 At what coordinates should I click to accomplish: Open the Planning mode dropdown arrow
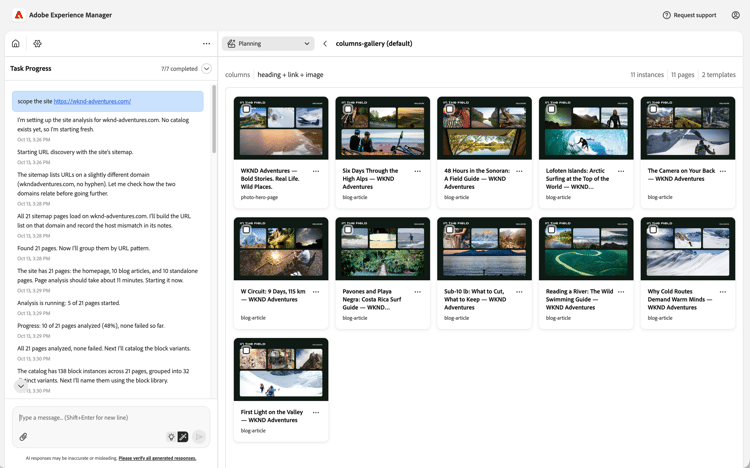tap(307, 44)
